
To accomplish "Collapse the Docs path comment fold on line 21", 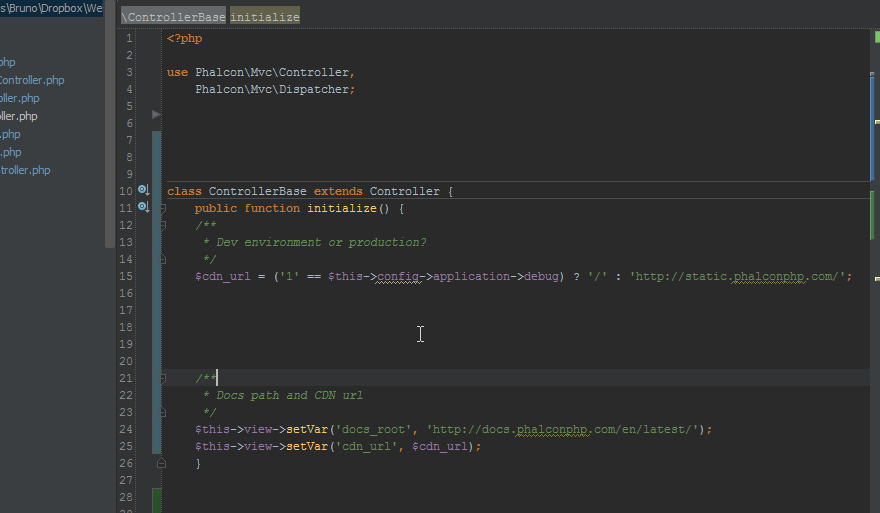I will coord(162,378).
